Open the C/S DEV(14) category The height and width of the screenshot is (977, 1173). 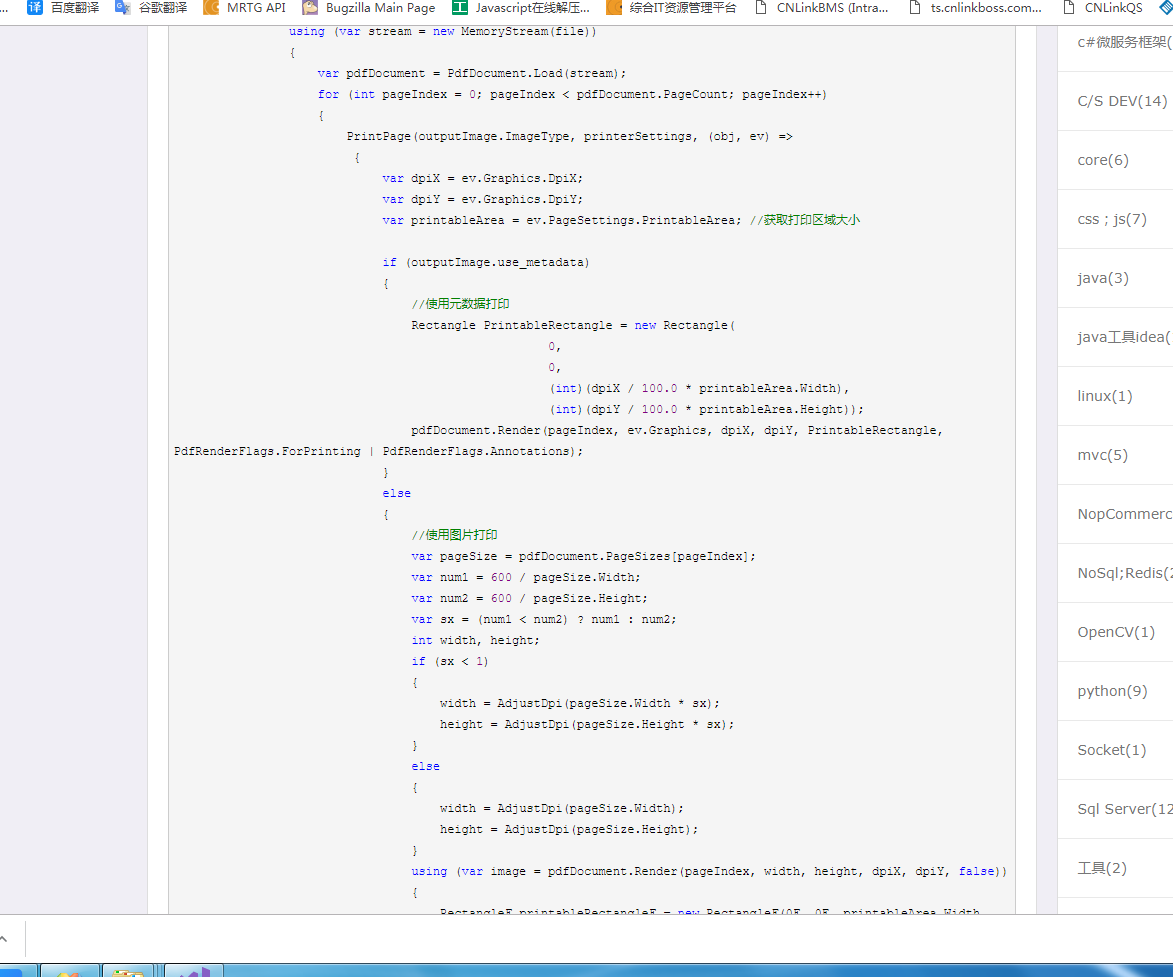[x=1122, y=101]
